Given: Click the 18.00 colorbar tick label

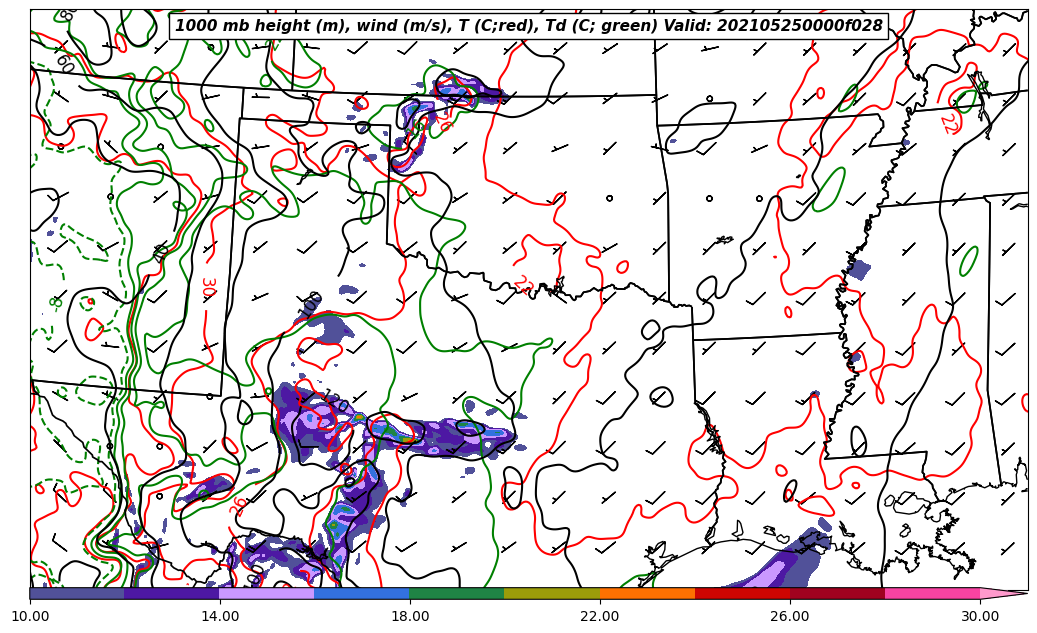Looking at the screenshot, I should point(410,616).
